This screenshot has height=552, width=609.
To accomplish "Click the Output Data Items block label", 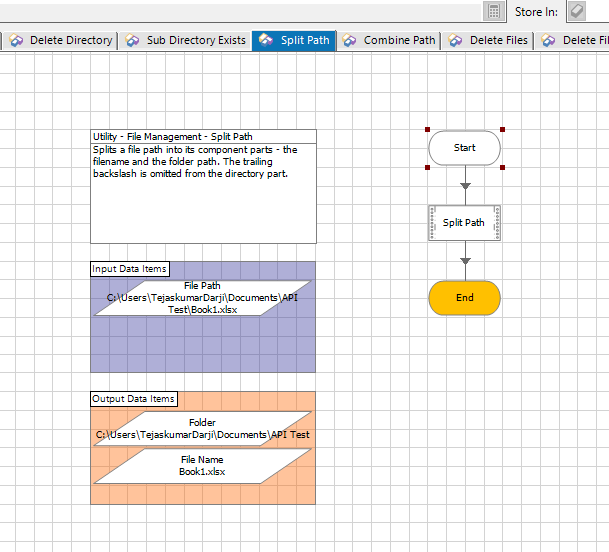I will point(134,399).
